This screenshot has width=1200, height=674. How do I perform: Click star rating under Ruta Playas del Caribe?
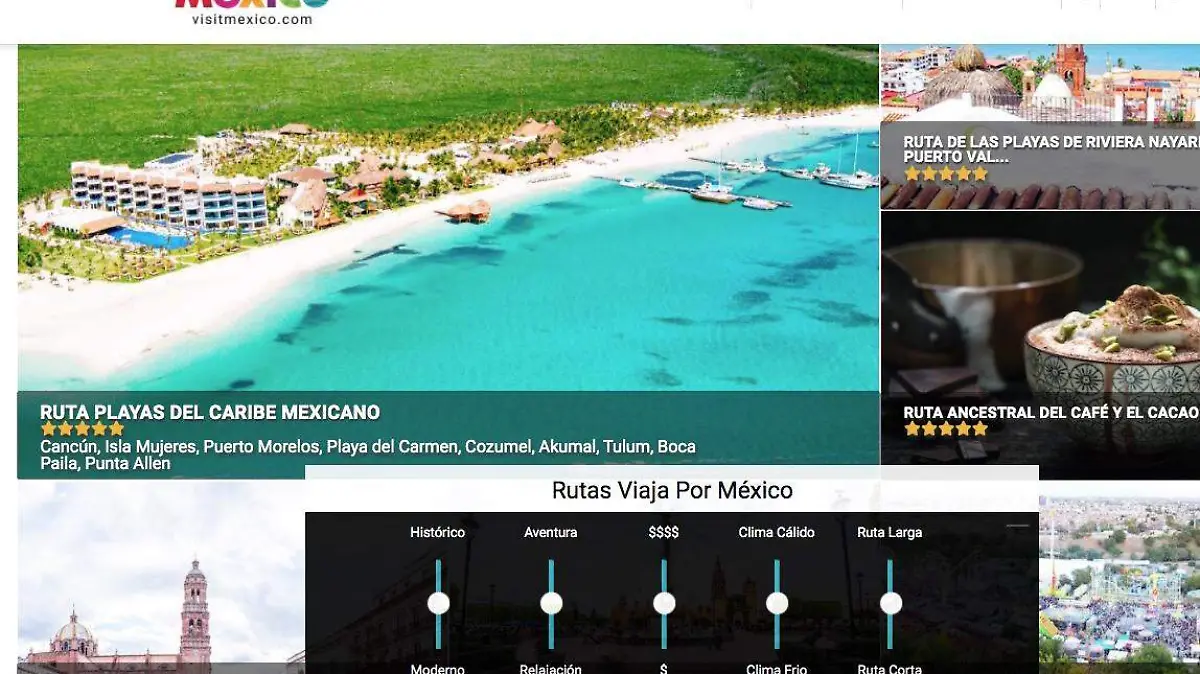coord(82,429)
